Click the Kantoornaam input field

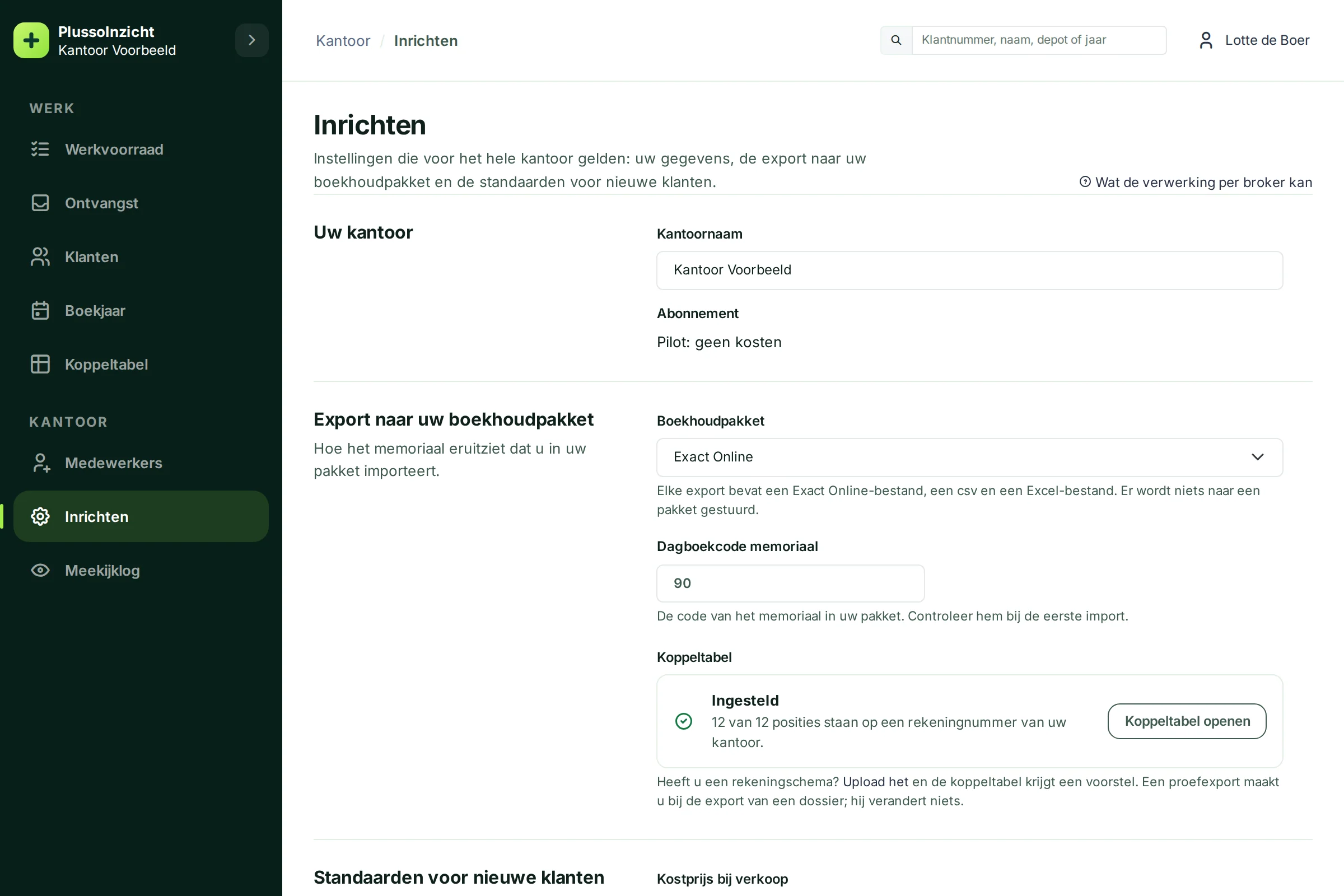pyautogui.click(x=970, y=270)
